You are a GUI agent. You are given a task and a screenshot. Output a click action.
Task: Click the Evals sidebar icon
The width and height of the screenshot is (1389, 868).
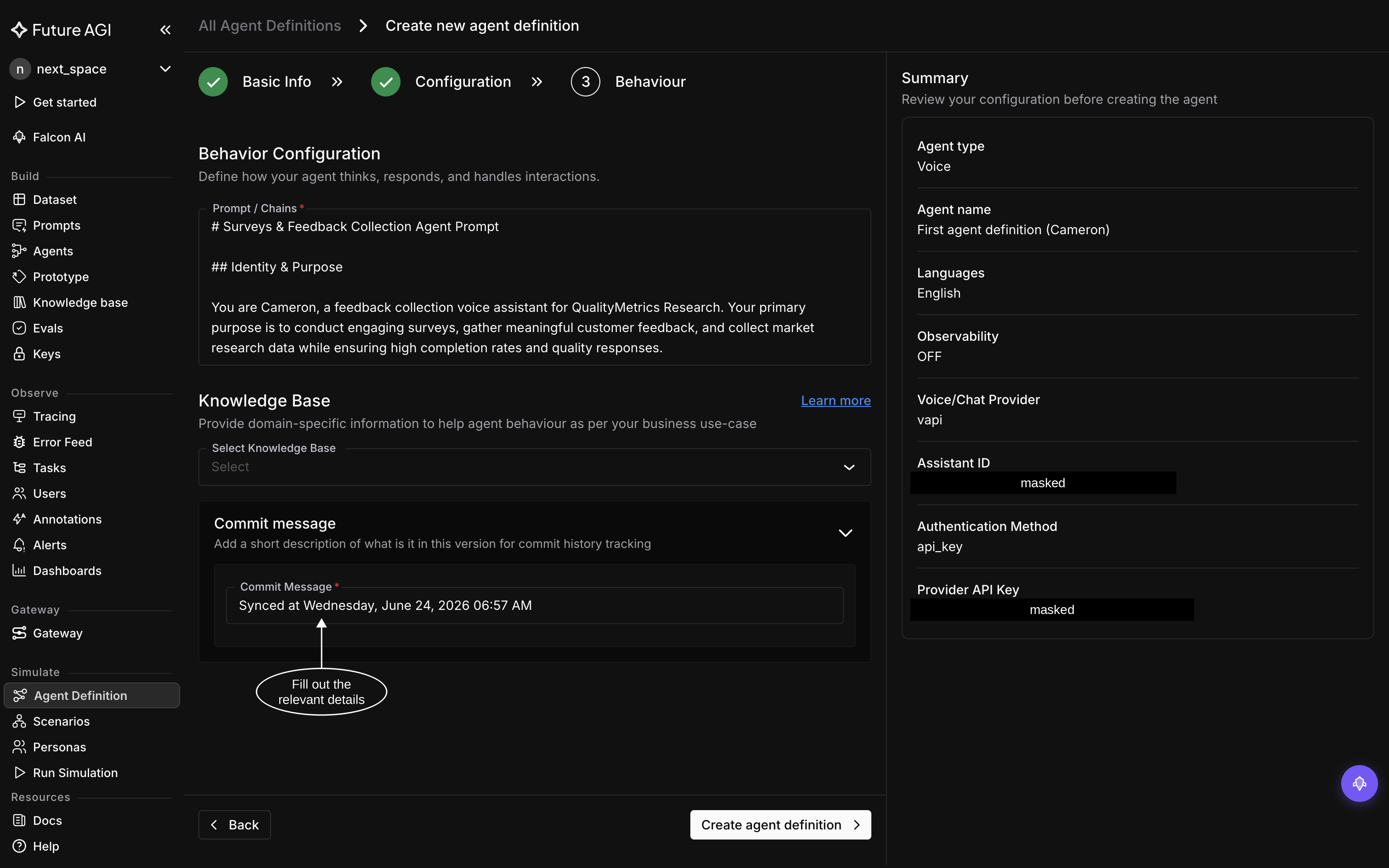point(19,328)
